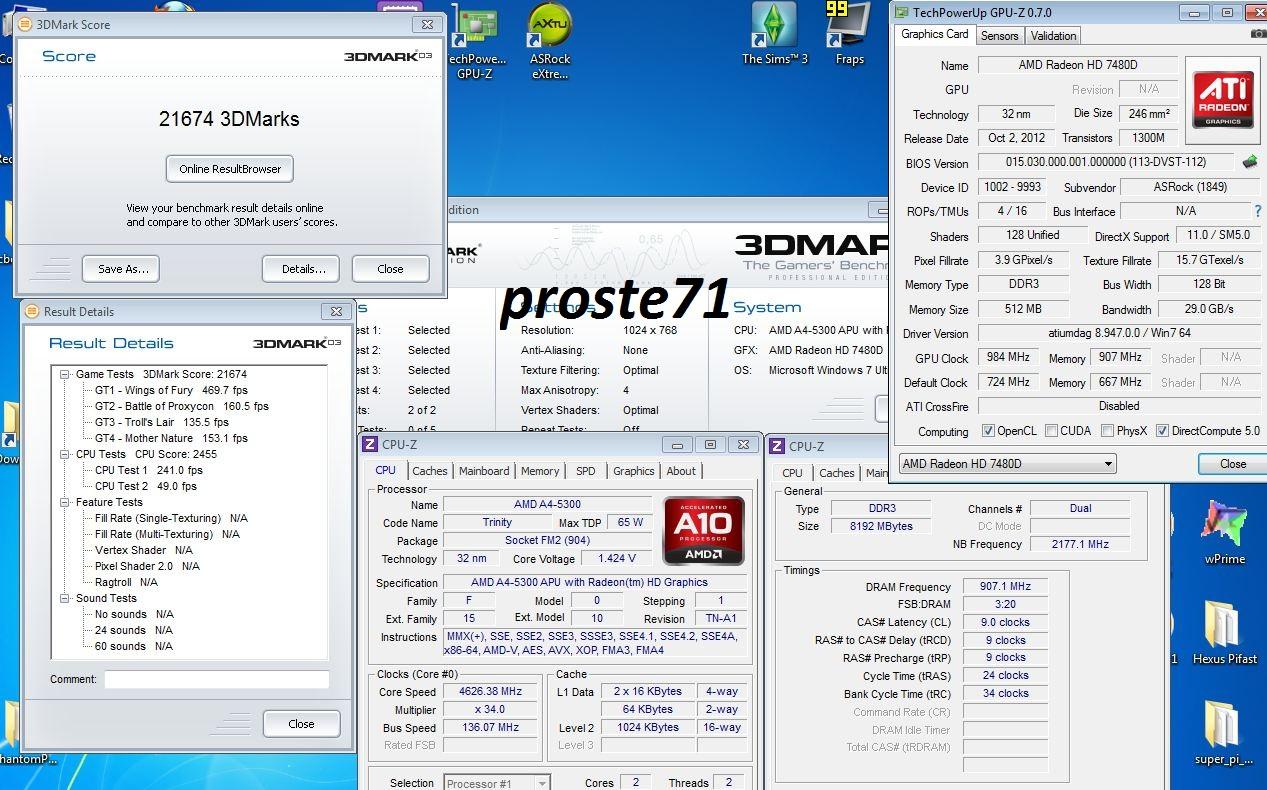The image size is (1267, 790).
Task: Open the CPU-Z About tab
Action: (x=681, y=471)
